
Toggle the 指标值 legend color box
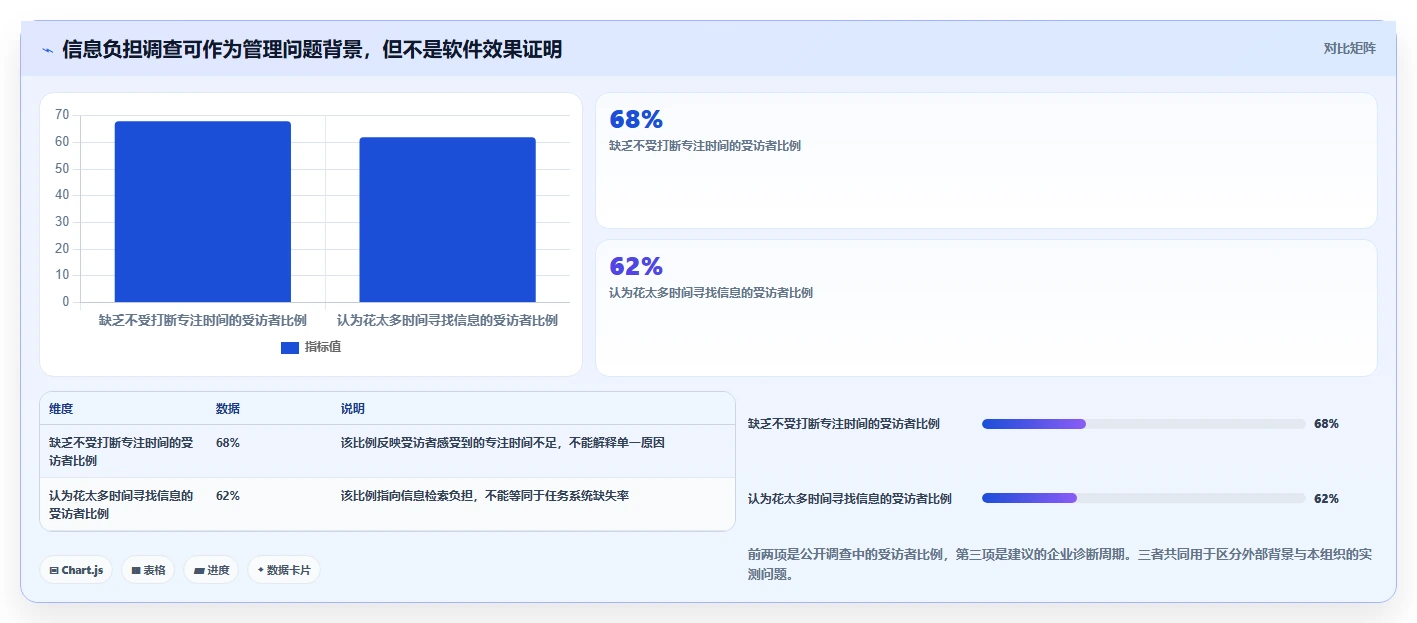290,347
